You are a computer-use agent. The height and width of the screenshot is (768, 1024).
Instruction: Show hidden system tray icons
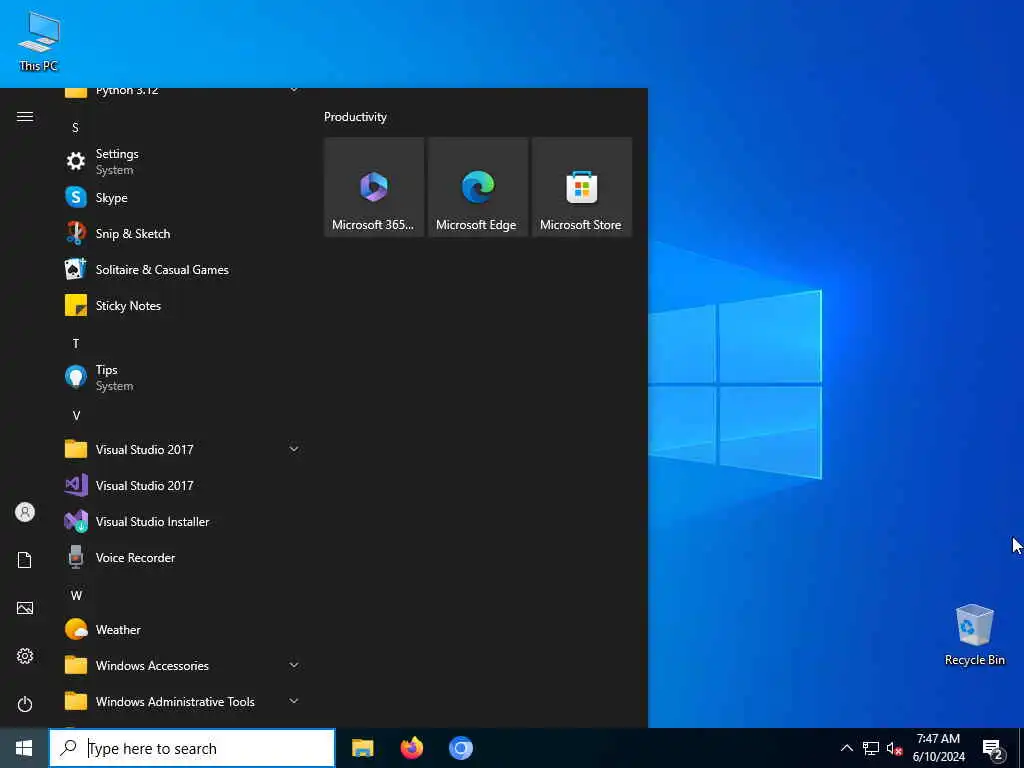click(846, 748)
